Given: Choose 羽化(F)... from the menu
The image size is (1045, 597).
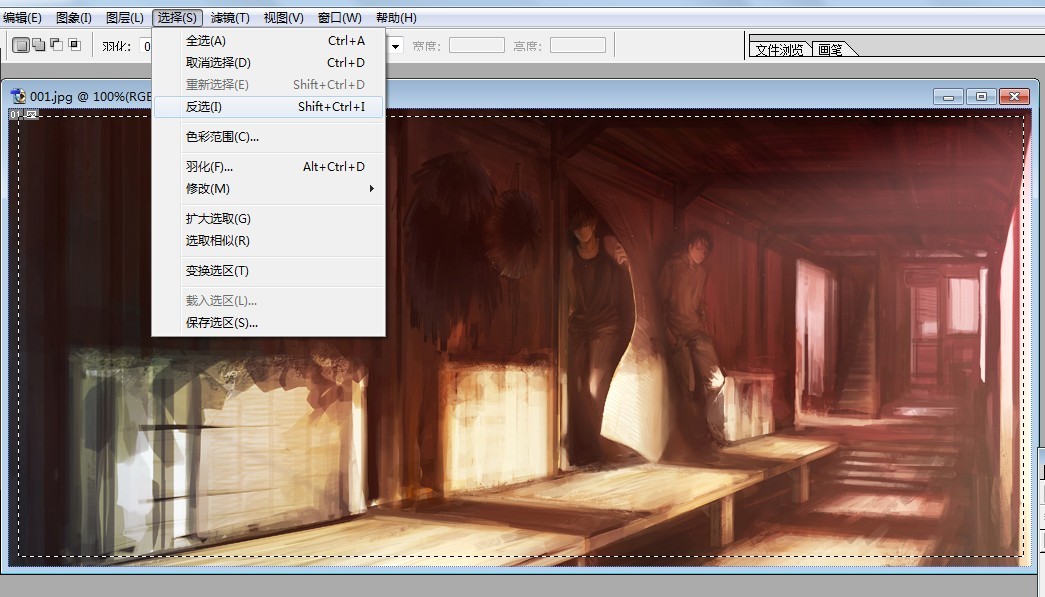Looking at the screenshot, I should tap(269, 167).
